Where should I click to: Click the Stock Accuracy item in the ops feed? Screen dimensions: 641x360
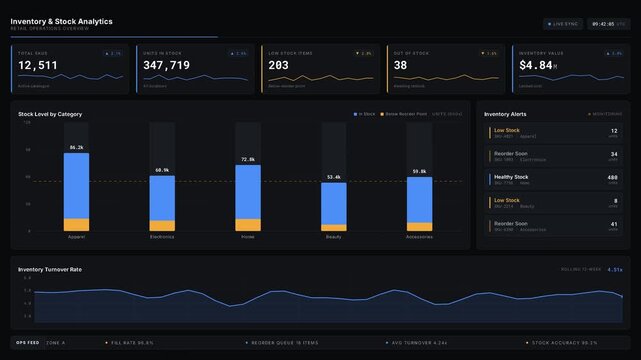(x=562, y=343)
